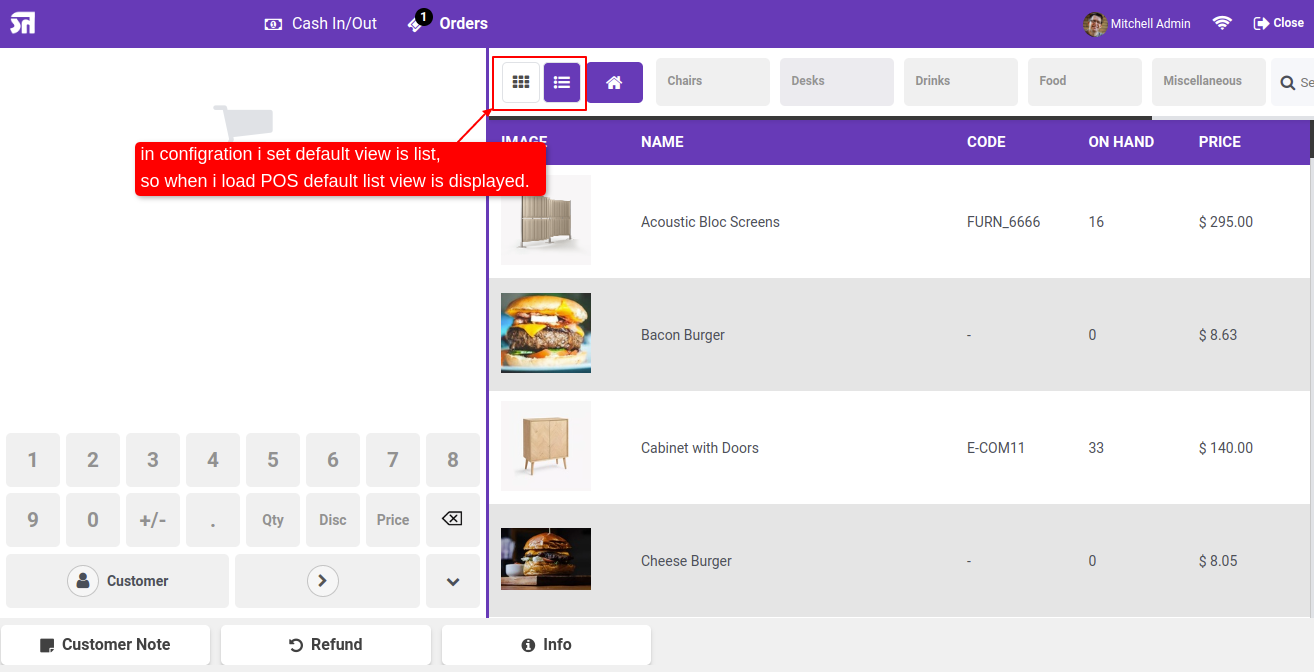Tap numpad key 0

point(93,520)
